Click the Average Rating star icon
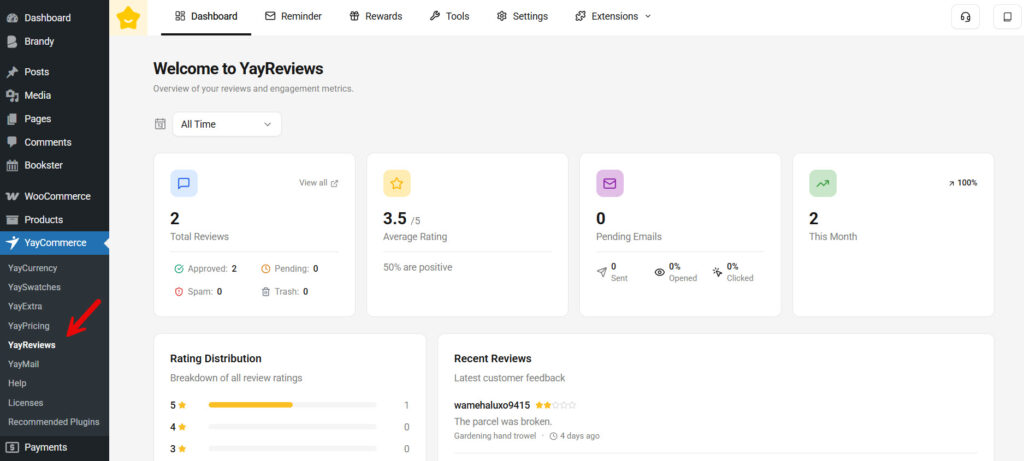This screenshot has height=461, width=1024. coord(396,183)
